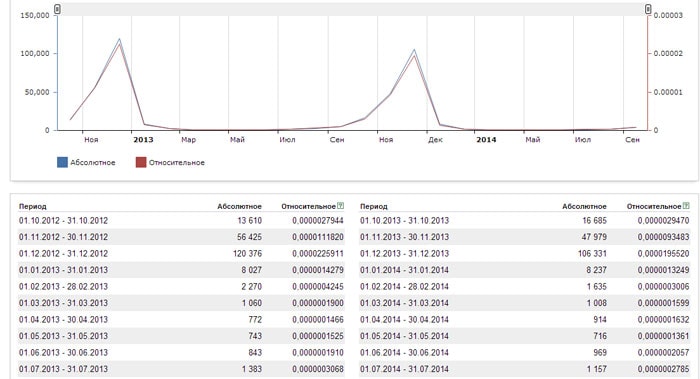The height and width of the screenshot is (379, 700).
Task: Click the value 106 331 in right table
Action: [x=592, y=254]
